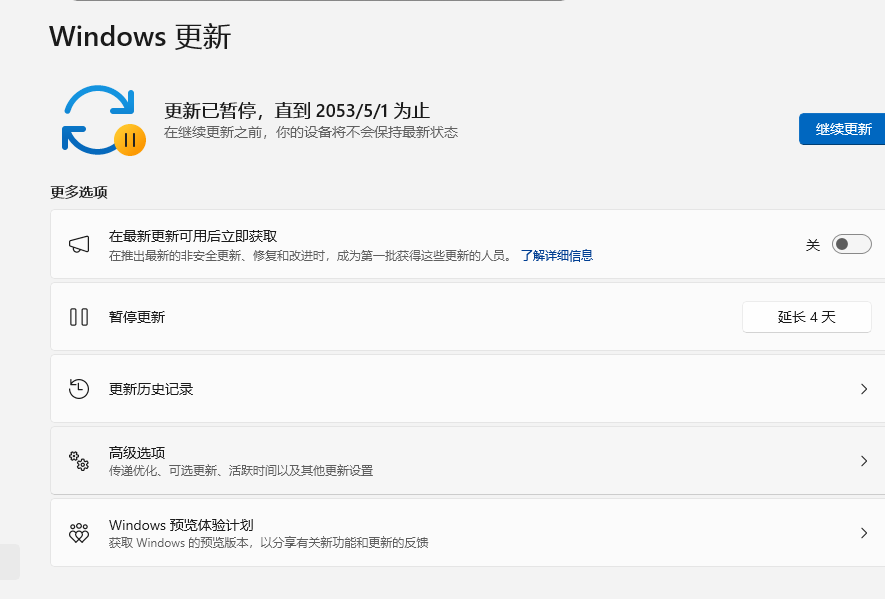The width and height of the screenshot is (885, 599).
Task: Click the 关 label beside the toggle
Action: [813, 245]
